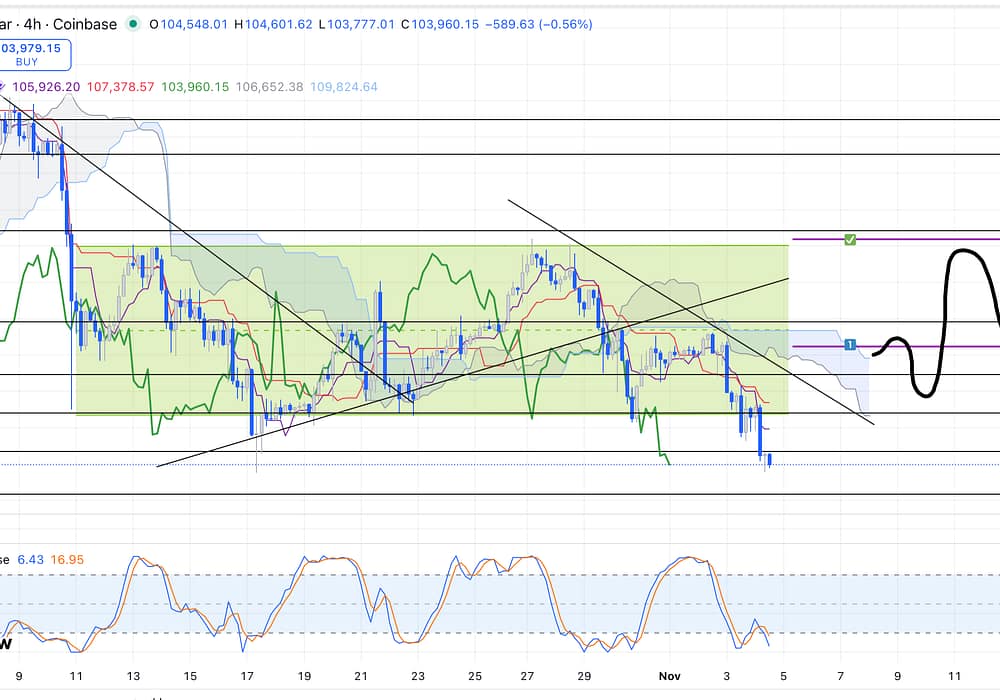Click date 17 on the time axis

pyautogui.click(x=248, y=676)
